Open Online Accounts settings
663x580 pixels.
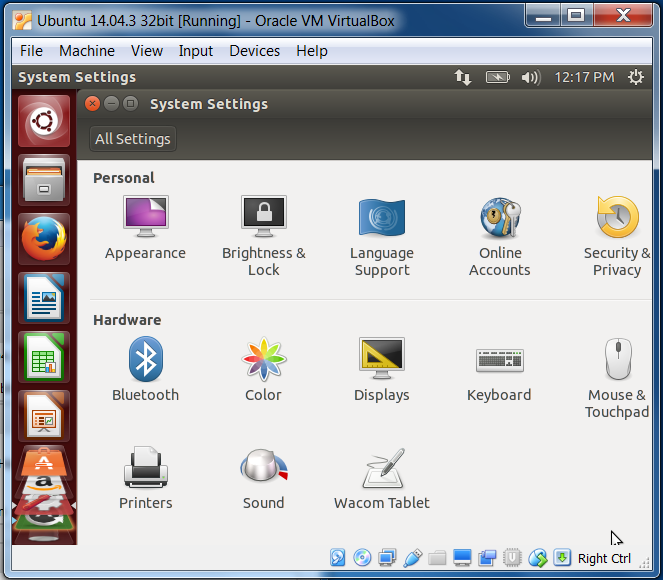tap(500, 237)
